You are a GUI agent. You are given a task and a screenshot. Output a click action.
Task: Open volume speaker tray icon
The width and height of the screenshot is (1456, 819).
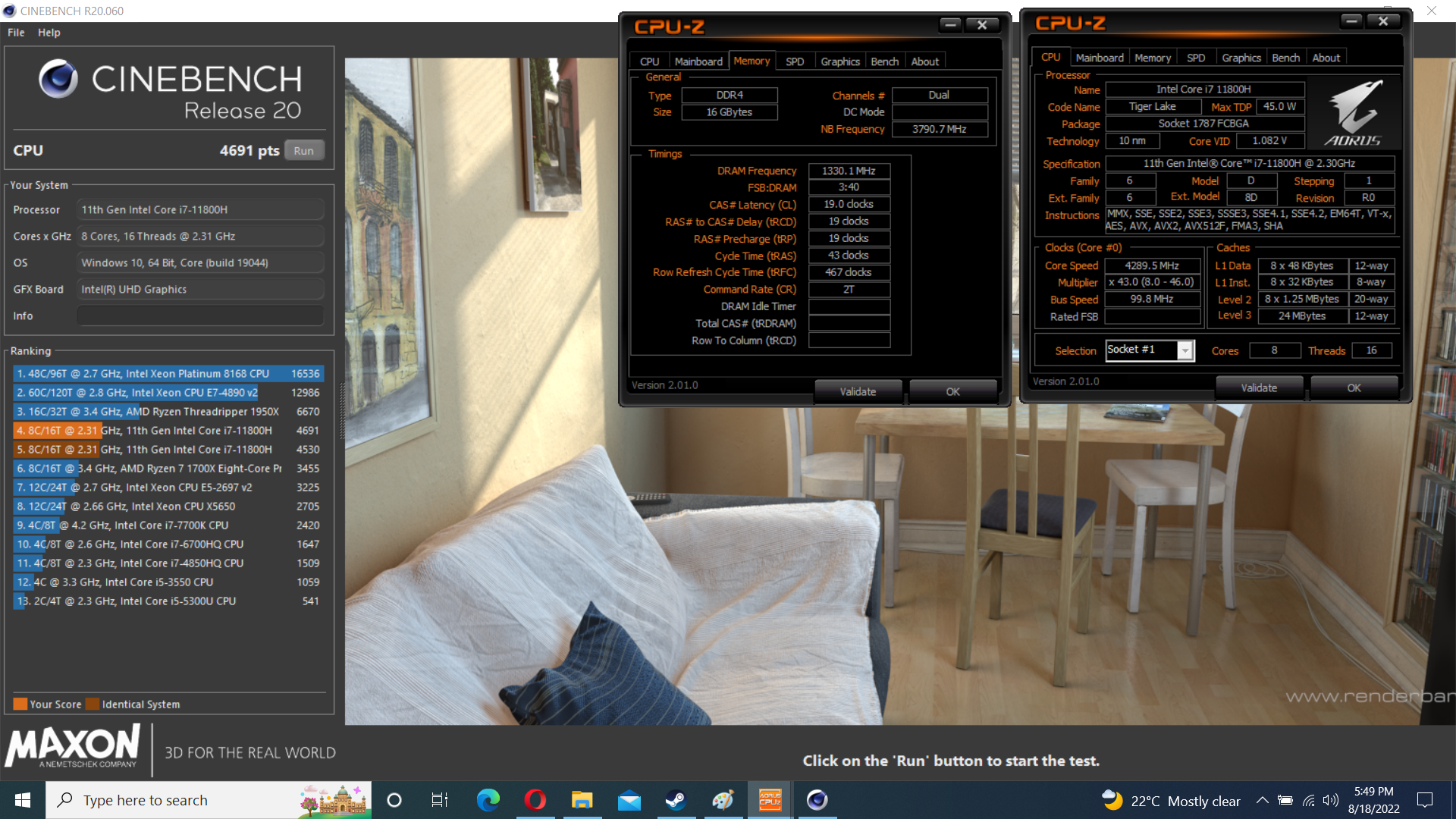[1331, 800]
